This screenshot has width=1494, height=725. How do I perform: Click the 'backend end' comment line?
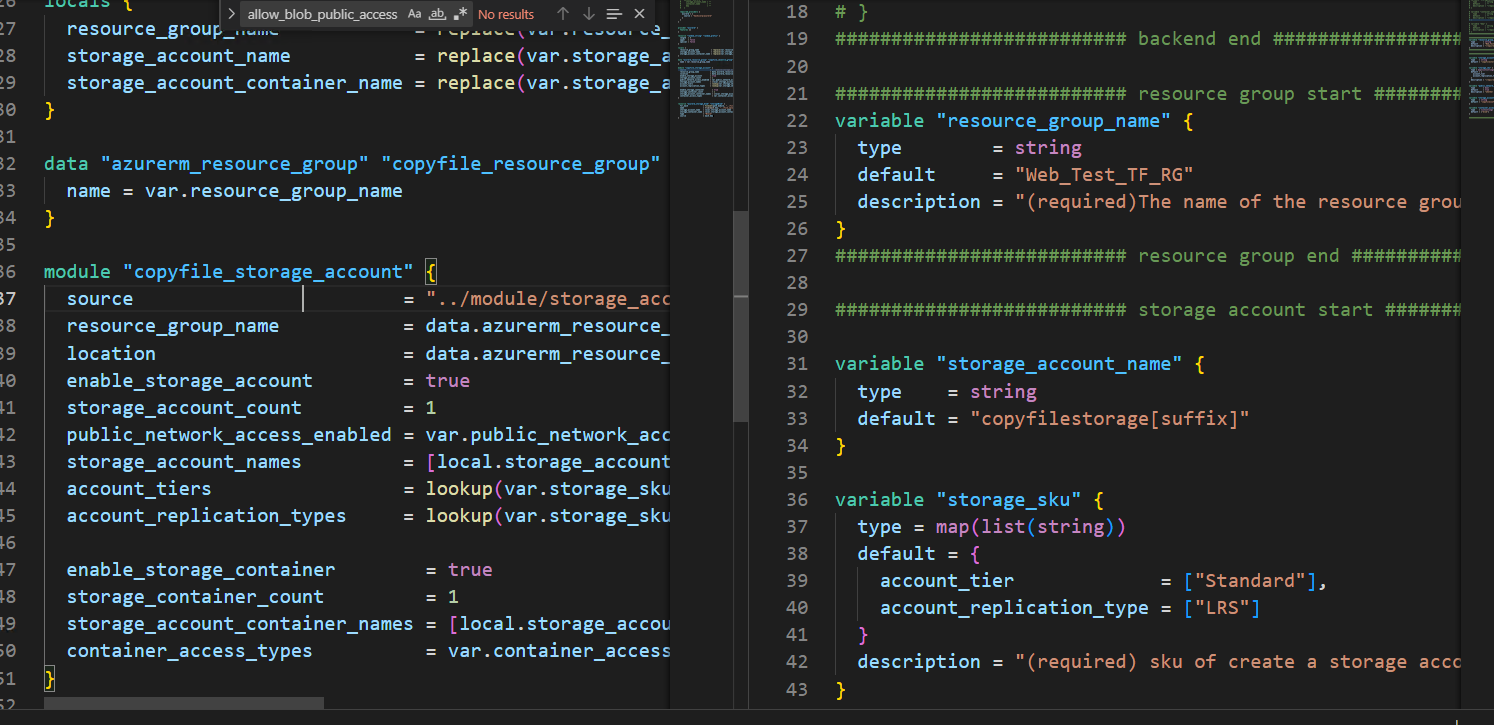coord(1147,39)
